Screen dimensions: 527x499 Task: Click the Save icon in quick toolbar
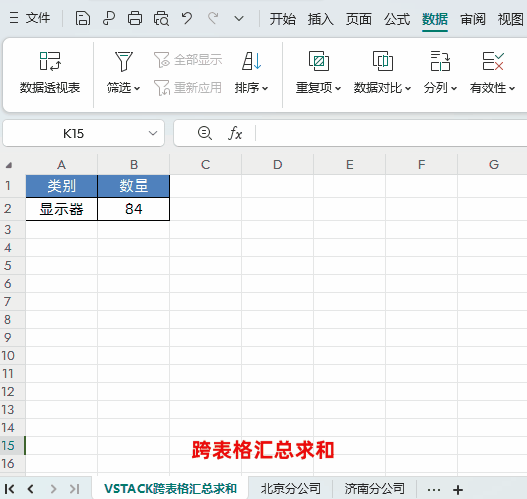click(82, 18)
